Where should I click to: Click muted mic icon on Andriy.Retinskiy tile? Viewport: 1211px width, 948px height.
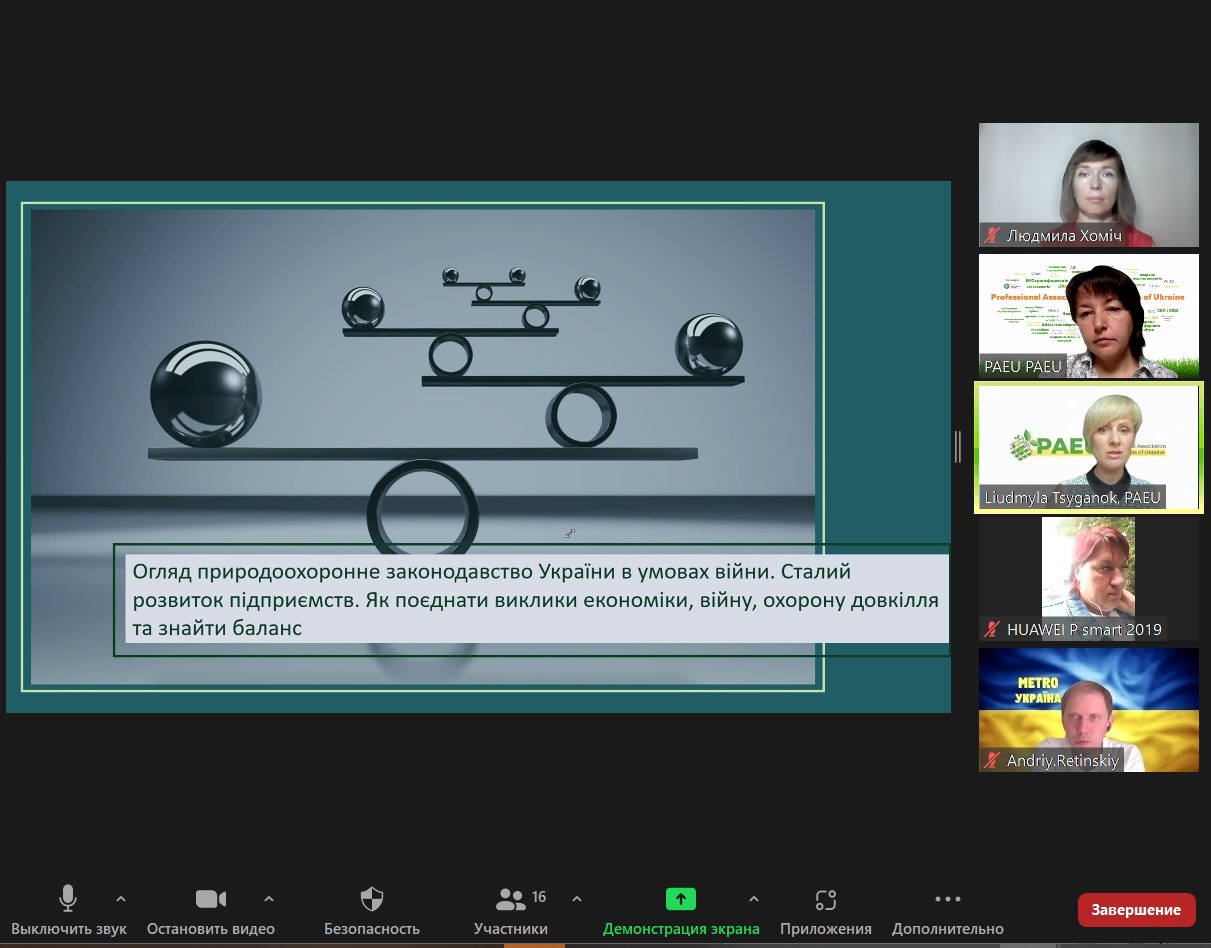(x=992, y=761)
